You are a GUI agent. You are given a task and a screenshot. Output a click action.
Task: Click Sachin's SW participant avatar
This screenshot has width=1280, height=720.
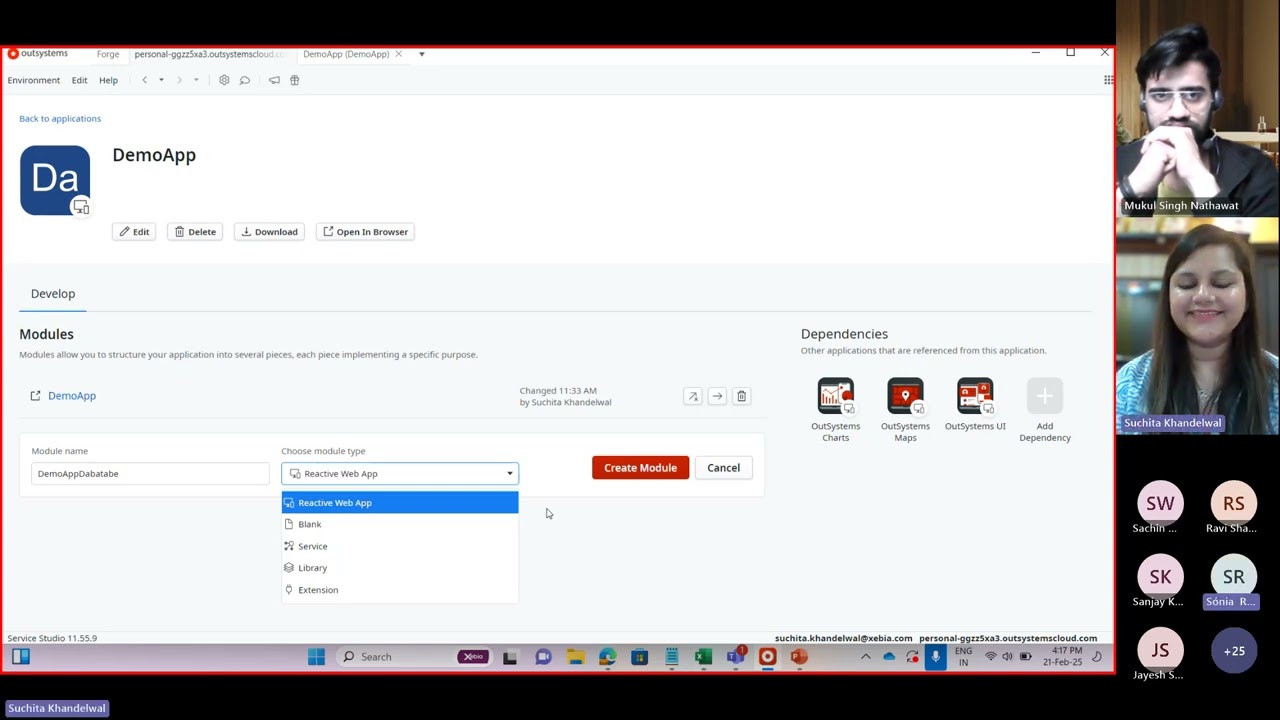(1160, 504)
